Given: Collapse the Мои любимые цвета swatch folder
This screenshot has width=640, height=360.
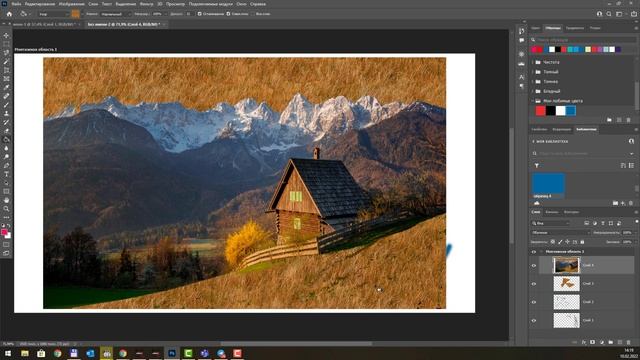Looking at the screenshot, I should pos(533,101).
